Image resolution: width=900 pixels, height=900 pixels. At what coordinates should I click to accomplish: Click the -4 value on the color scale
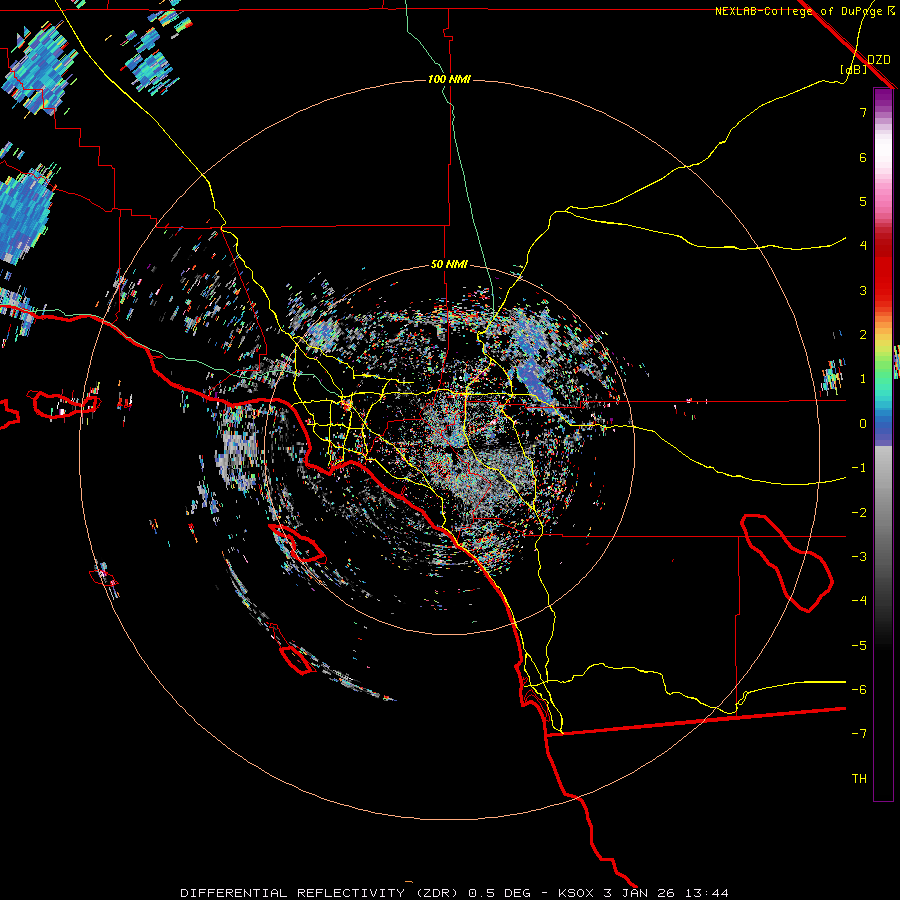(x=859, y=601)
